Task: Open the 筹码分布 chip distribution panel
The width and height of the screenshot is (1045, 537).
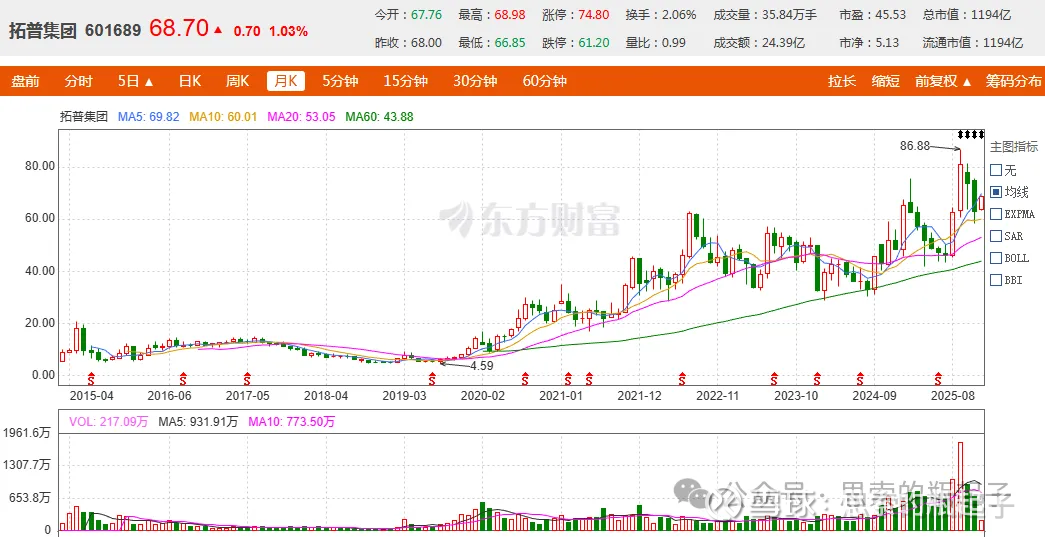Action: 1014,81
